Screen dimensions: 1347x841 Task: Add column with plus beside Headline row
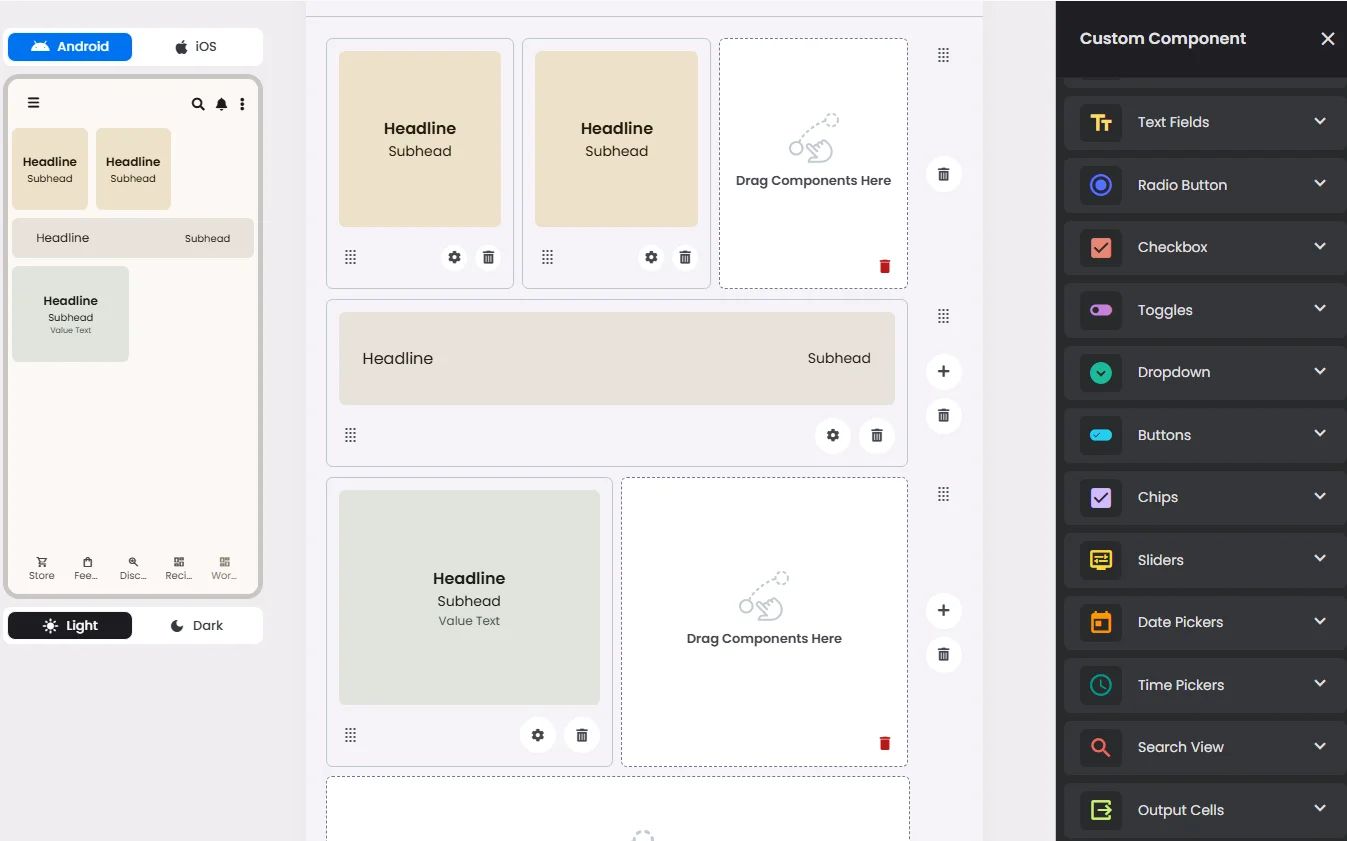point(943,371)
